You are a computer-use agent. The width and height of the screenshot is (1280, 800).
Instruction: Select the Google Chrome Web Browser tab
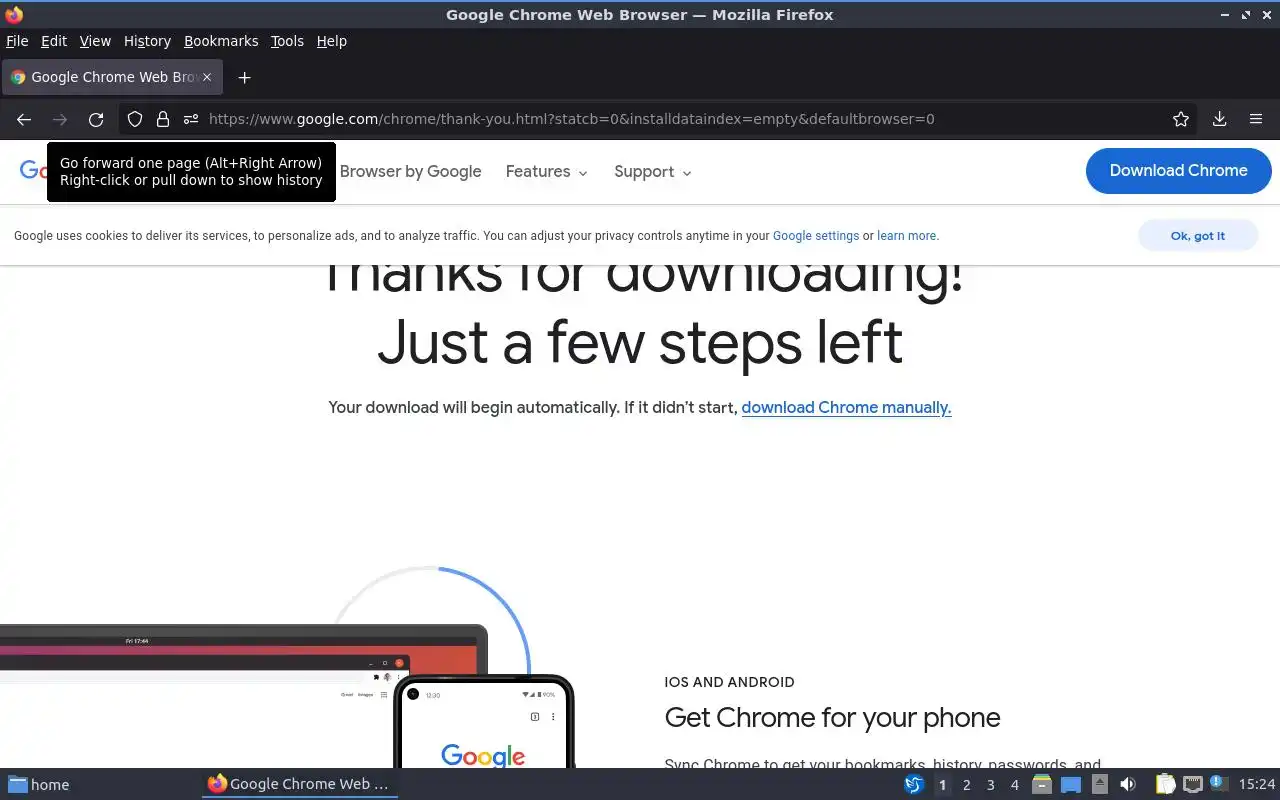pyautogui.click(x=112, y=77)
